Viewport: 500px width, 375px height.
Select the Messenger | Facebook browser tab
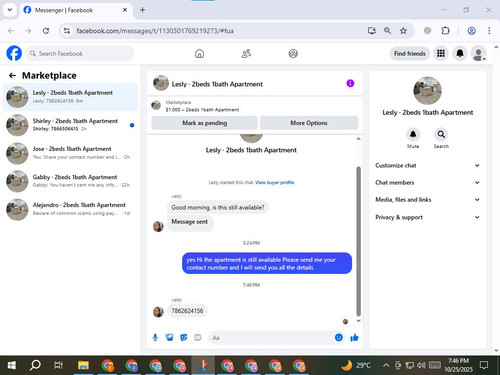coord(75,10)
